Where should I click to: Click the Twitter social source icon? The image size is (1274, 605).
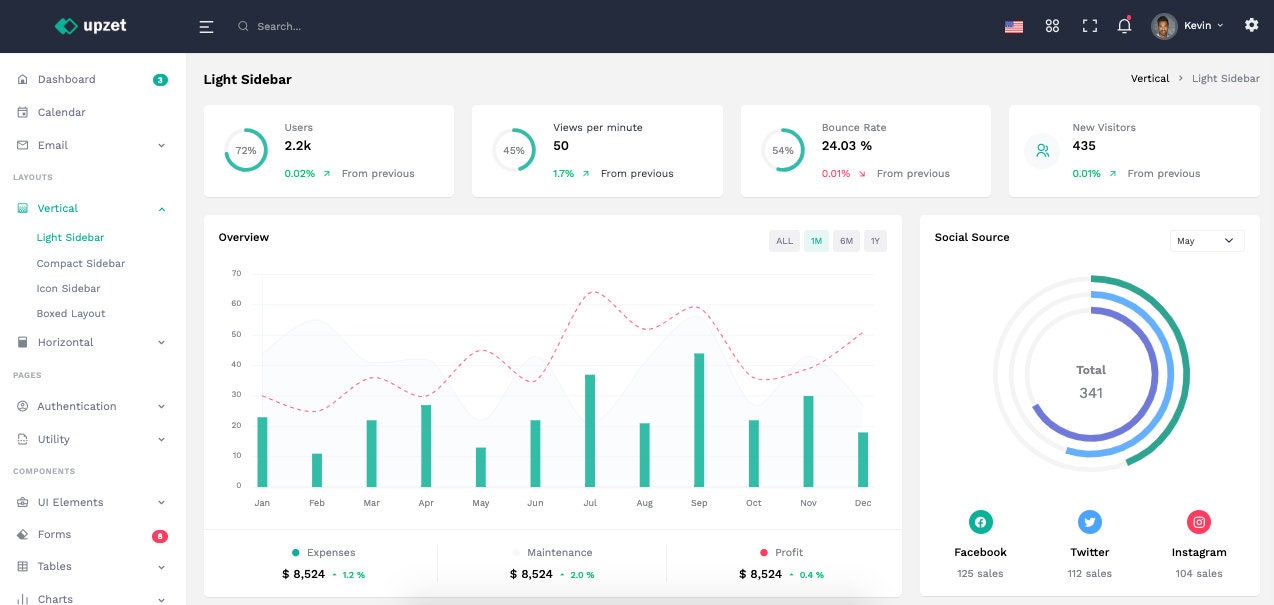point(1089,521)
